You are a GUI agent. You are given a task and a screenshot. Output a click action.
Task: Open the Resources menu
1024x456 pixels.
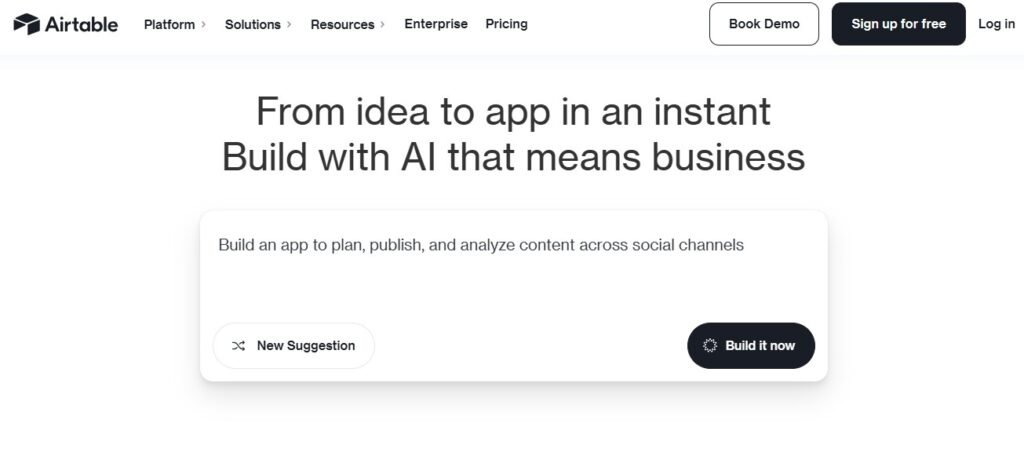pyautogui.click(x=342, y=24)
